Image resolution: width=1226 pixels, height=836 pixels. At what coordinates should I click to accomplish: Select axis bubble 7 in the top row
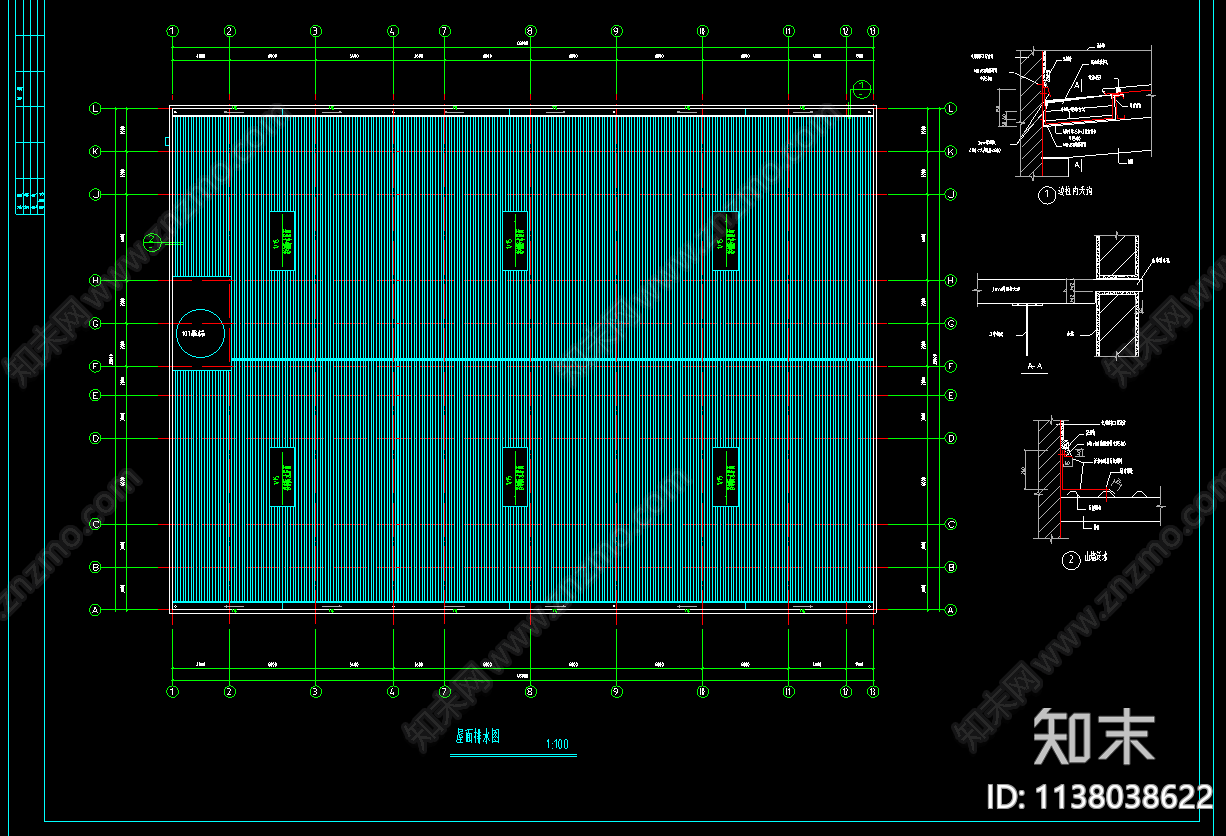point(445,31)
